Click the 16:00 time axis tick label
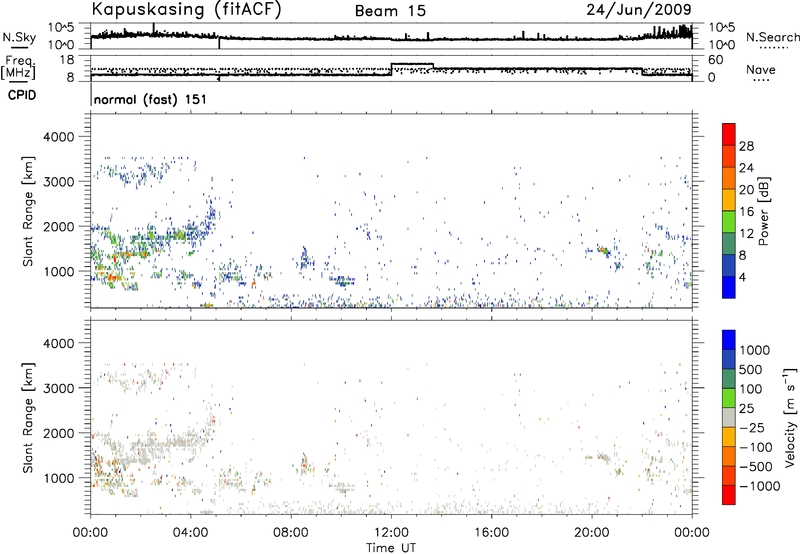800x554 pixels. [x=491, y=533]
